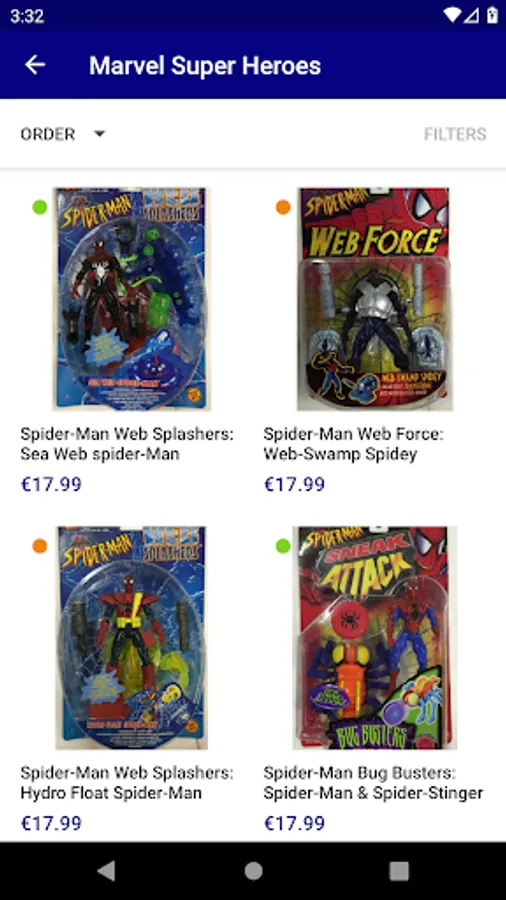Screen dimensions: 506x900
Task: Open Sea Web Spider-Man product image
Action: 132,299
